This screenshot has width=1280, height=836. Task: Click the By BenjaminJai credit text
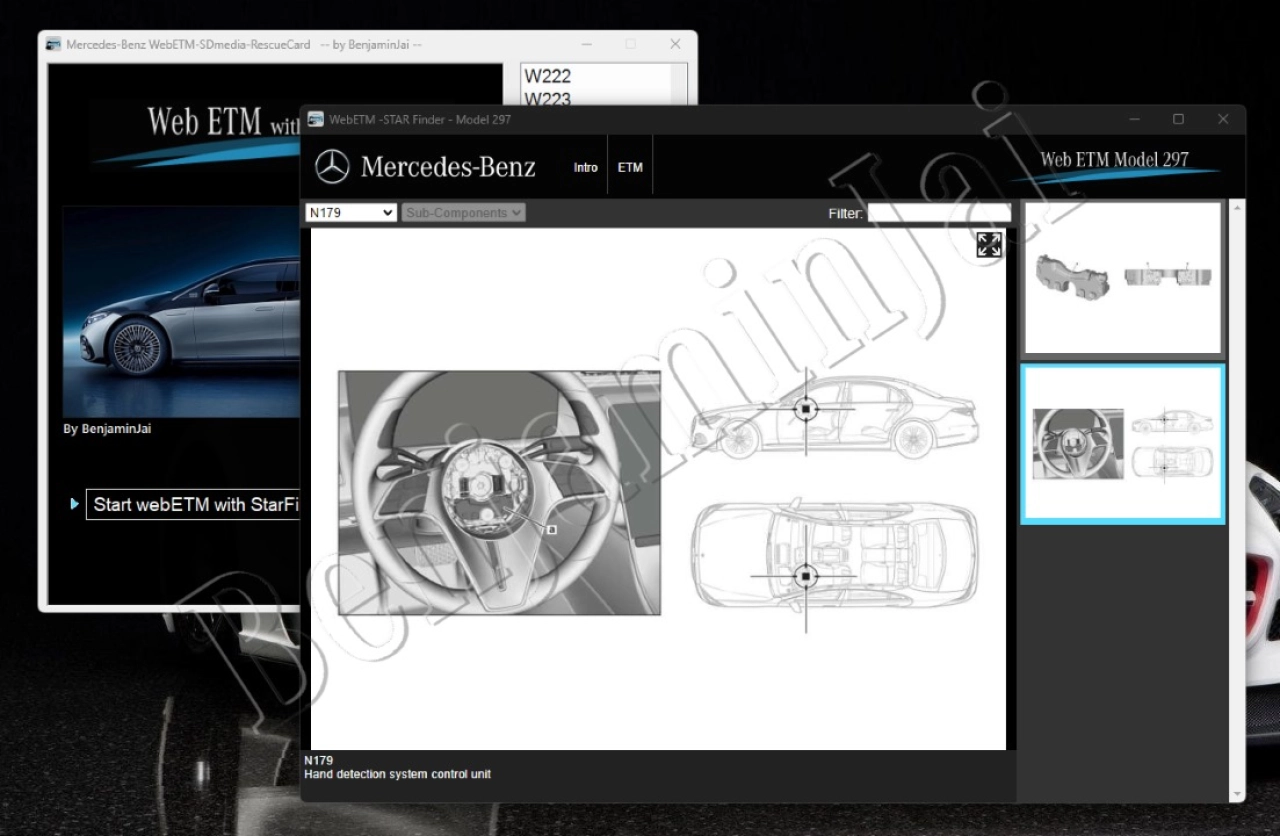tap(108, 429)
